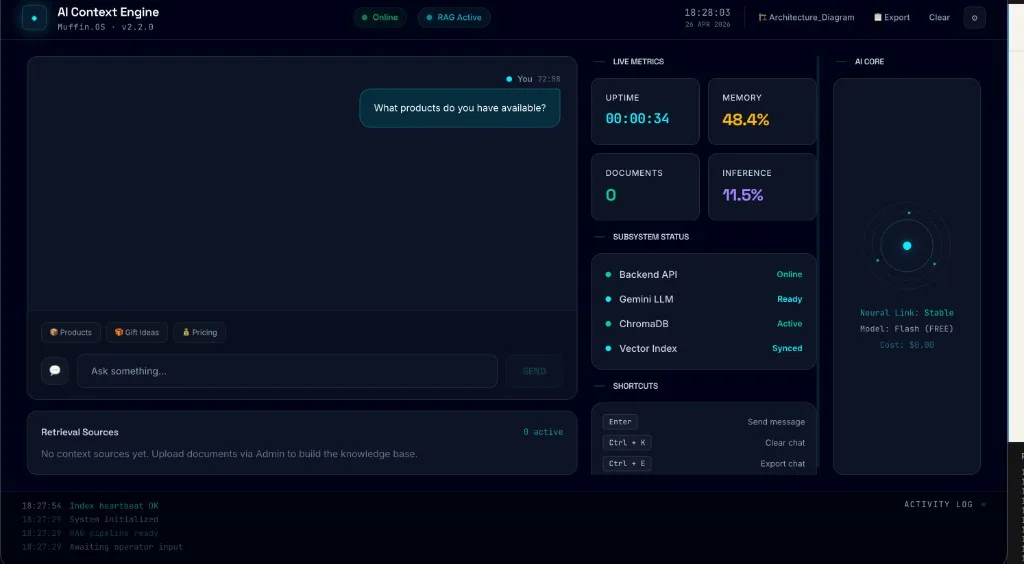Focus the Ask something input field
The height and width of the screenshot is (564, 1024).
click(287, 371)
